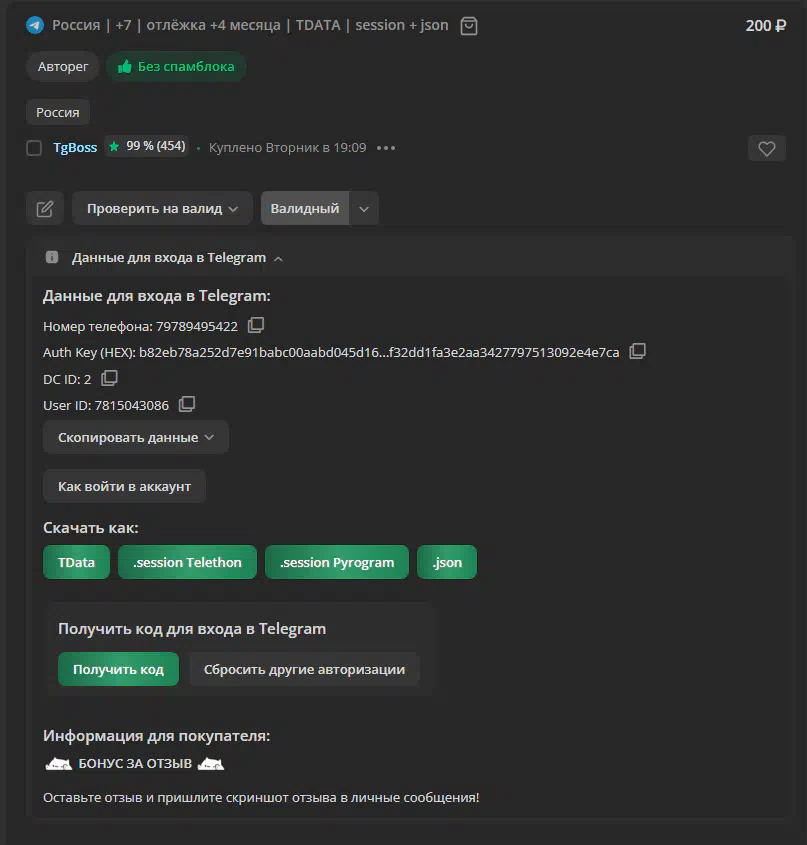Copy the phone number 79789495422

tap(256, 325)
